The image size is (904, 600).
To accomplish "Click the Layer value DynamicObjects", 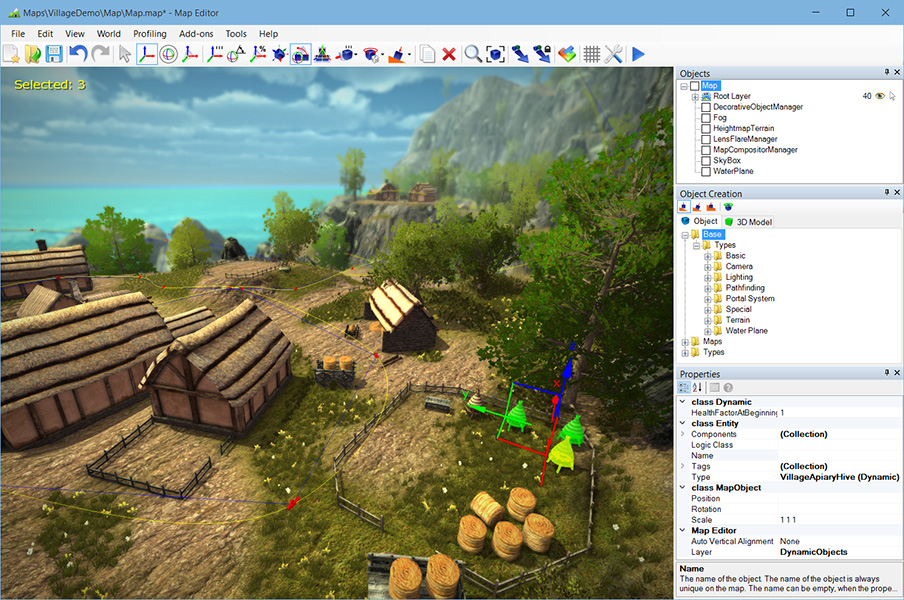I will (x=813, y=552).
